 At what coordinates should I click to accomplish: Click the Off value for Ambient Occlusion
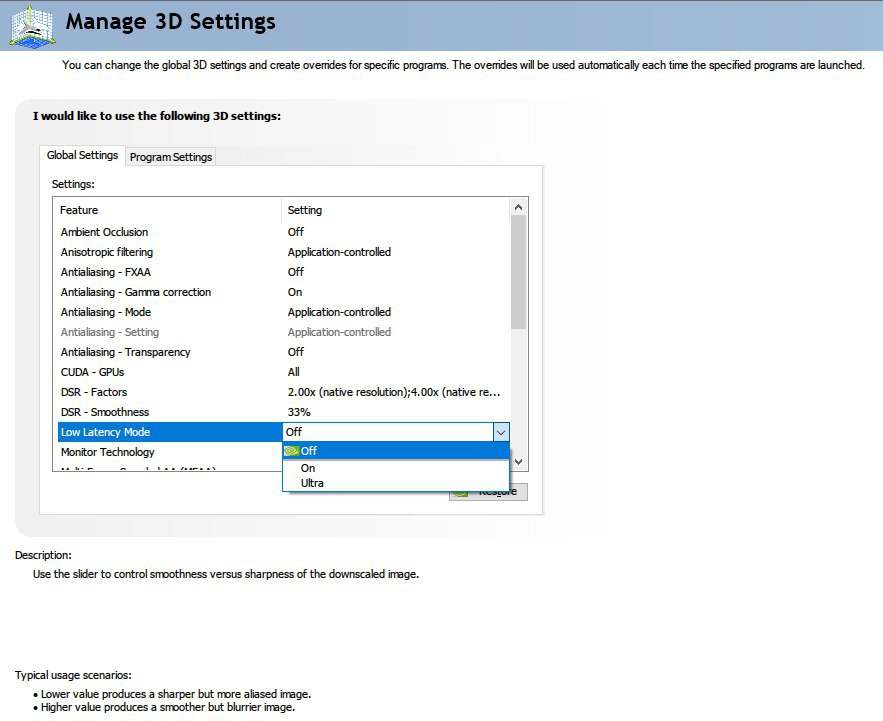coord(296,232)
